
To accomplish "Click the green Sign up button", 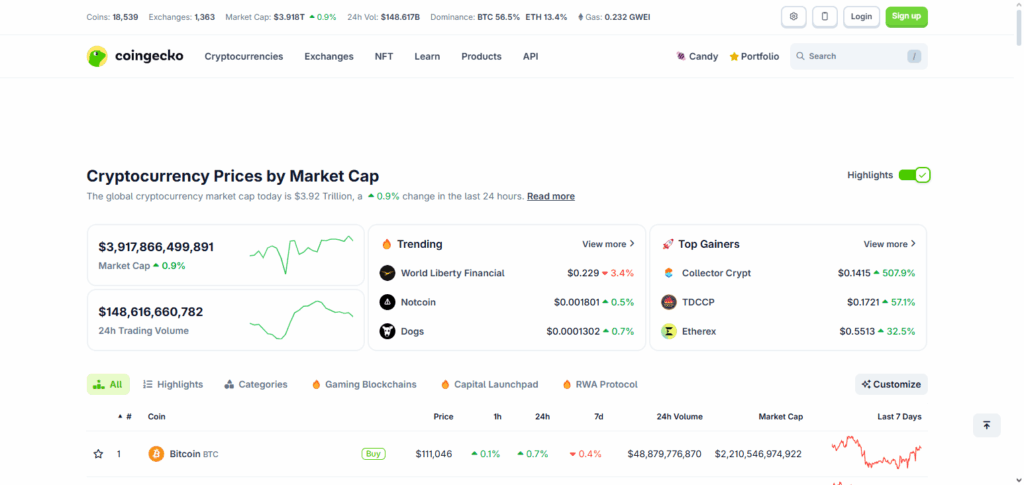I will (x=906, y=16).
